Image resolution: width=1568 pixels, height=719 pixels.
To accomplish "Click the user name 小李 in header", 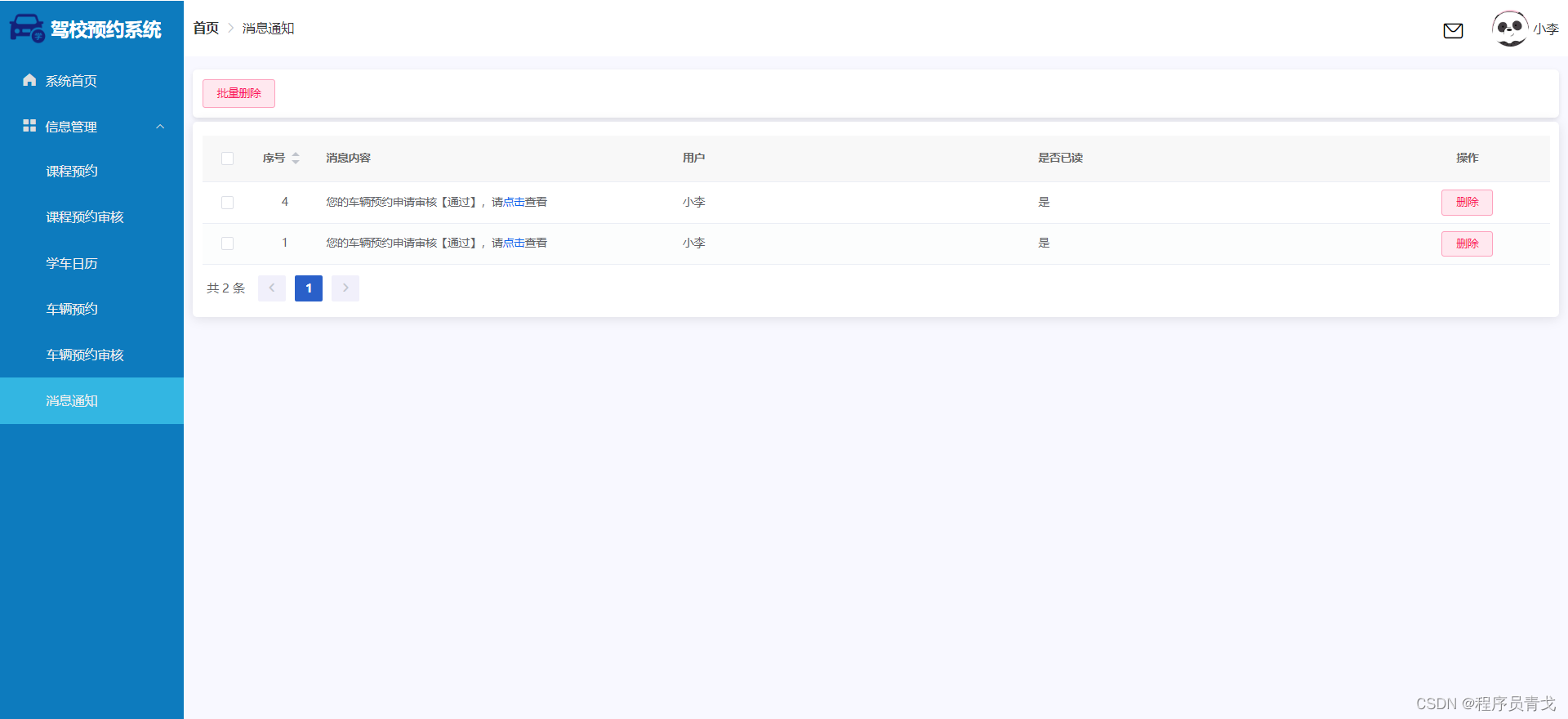I will [1546, 29].
